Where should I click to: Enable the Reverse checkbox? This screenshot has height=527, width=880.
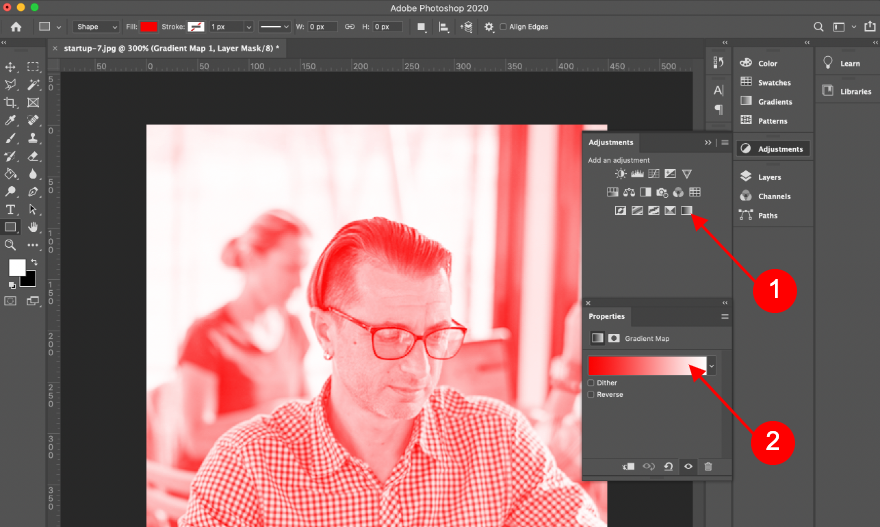tap(591, 395)
